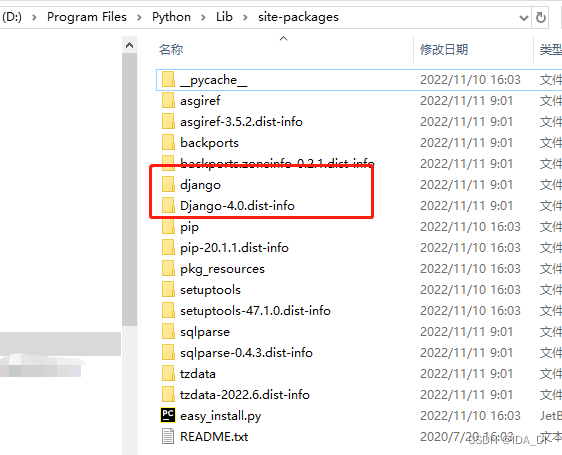Go to the Lib folder breadcrumb
This screenshot has height=455, width=562.
point(224,17)
